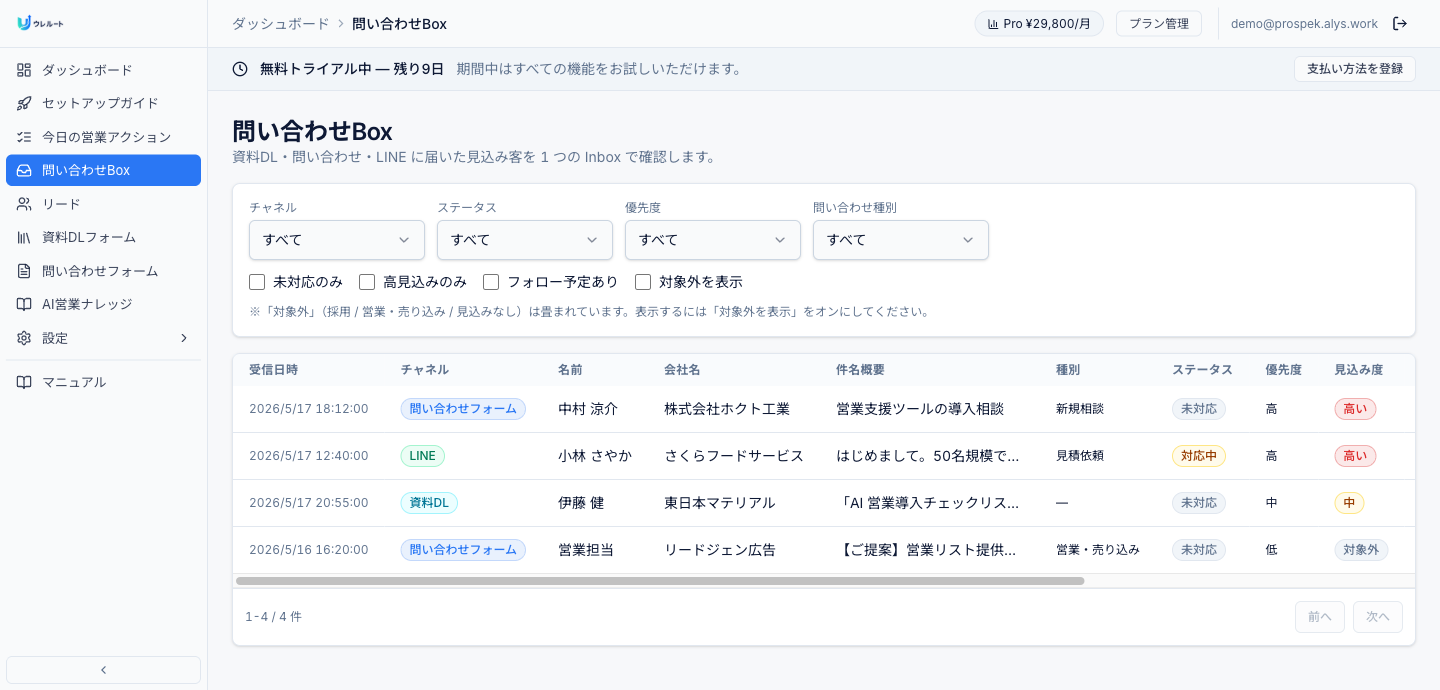Click the プラン管理 button
Viewport: 1440px width, 690px height.
pos(1159,24)
